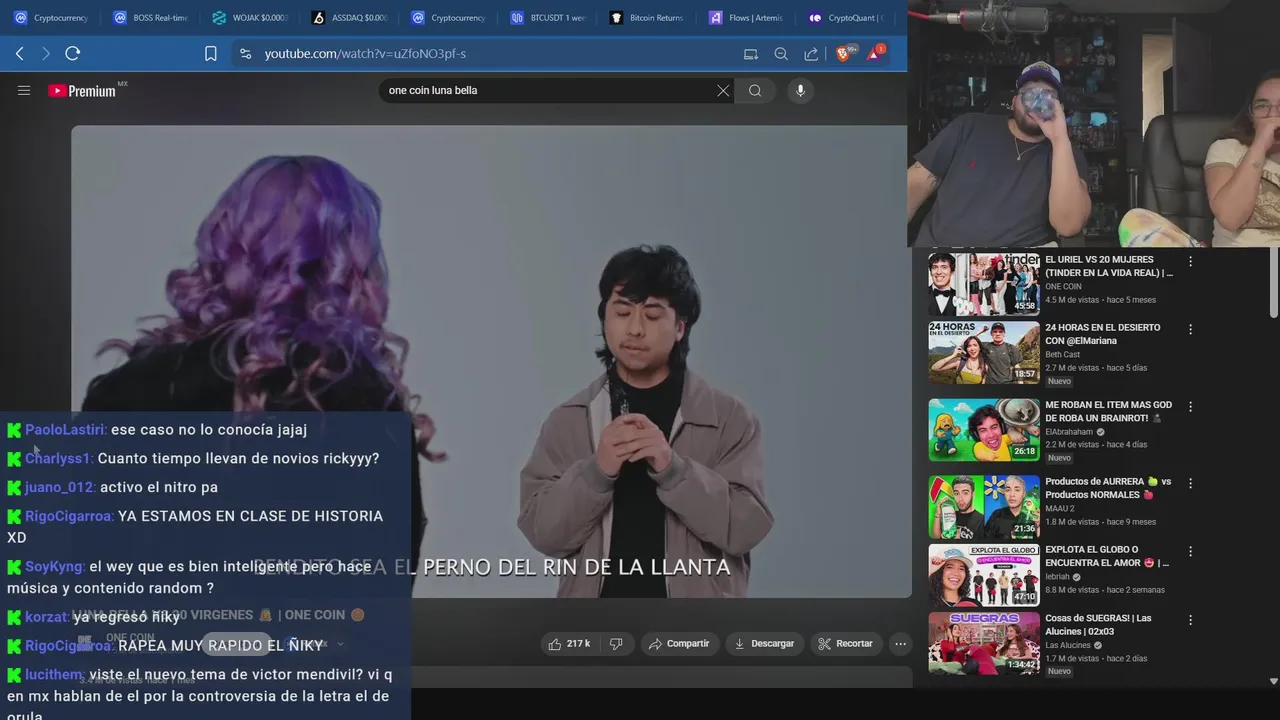Click the AURRERA products video thumbnail

[x=984, y=506]
